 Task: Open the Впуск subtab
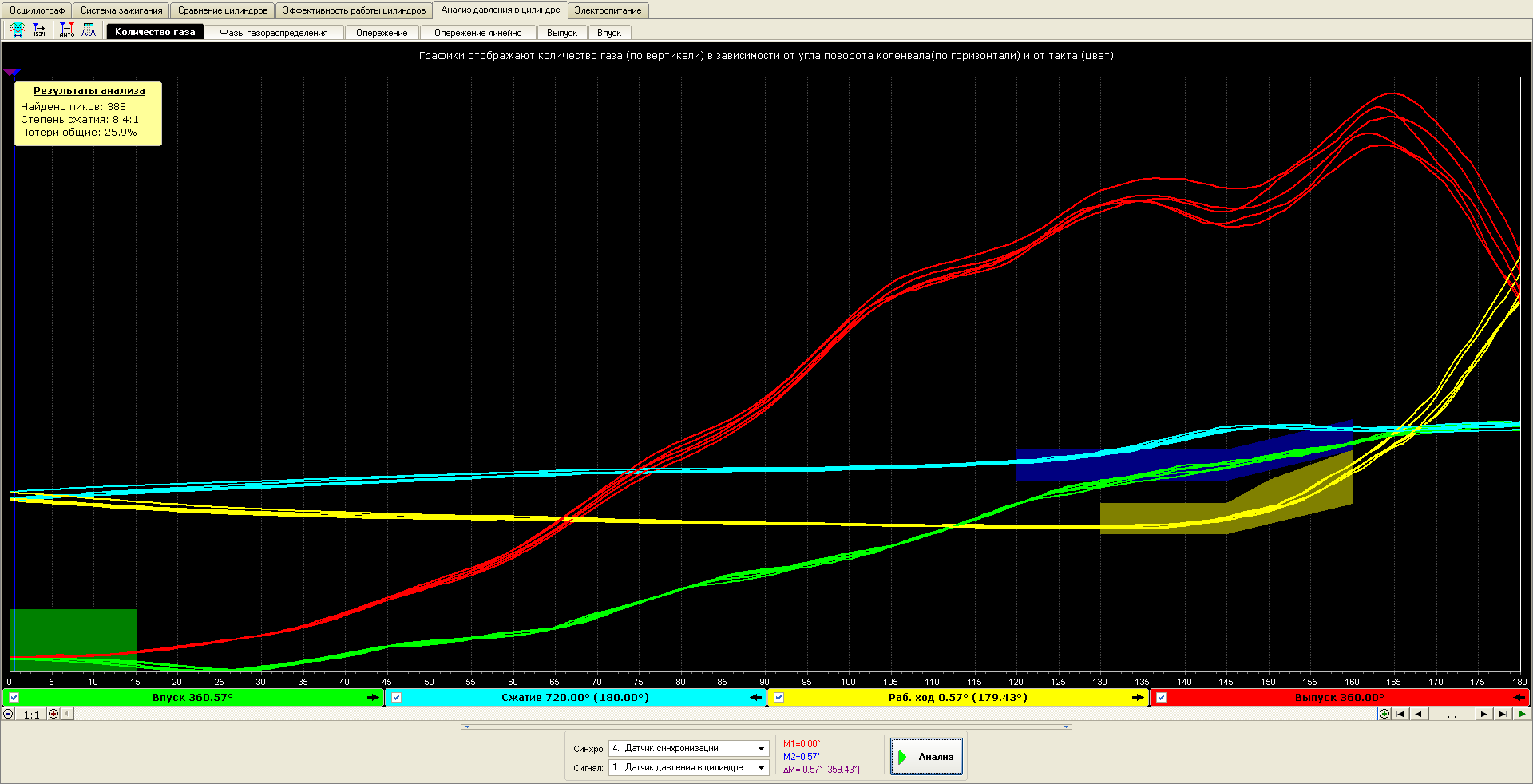[x=609, y=33]
